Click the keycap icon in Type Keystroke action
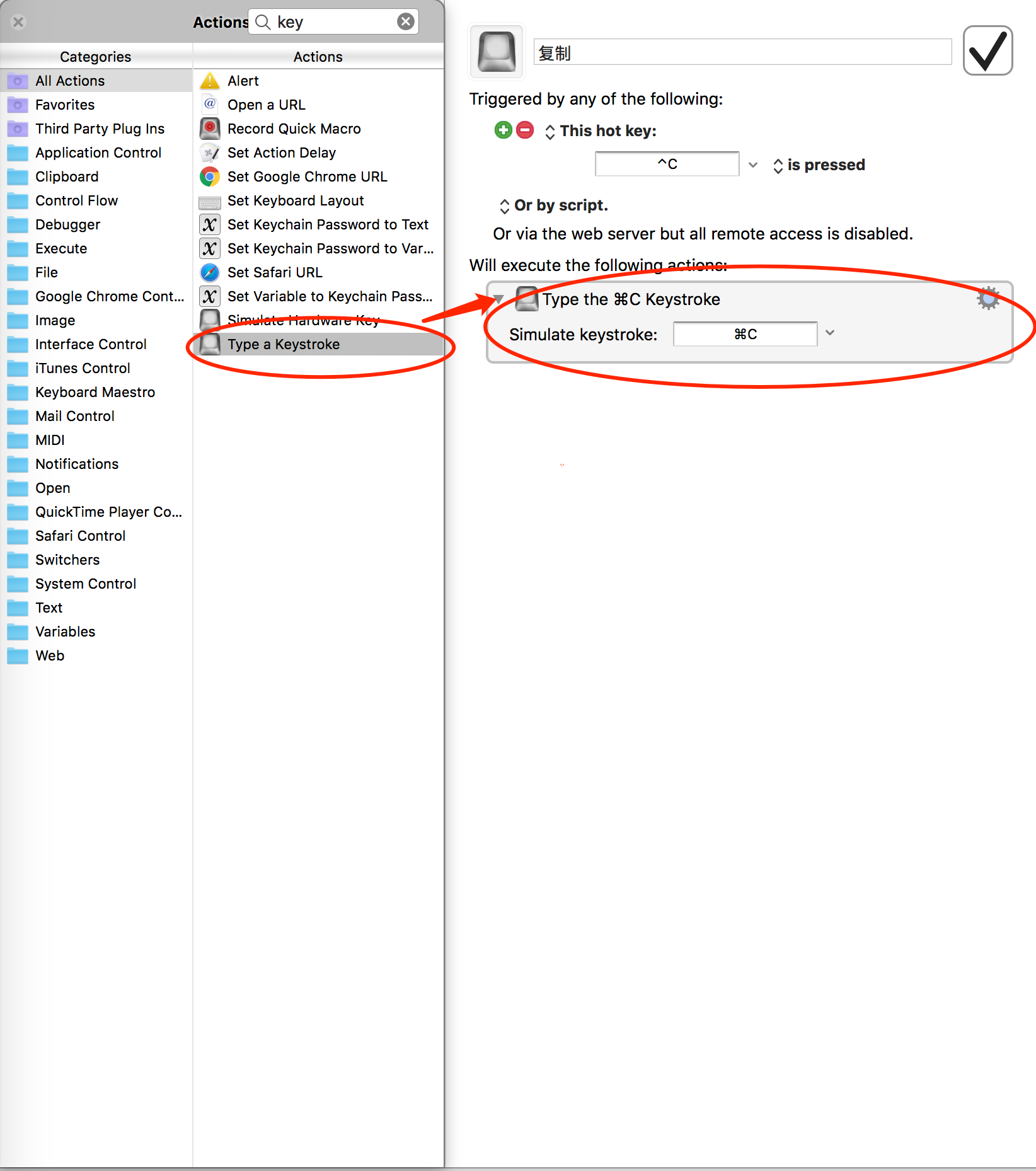Image resolution: width=1036 pixels, height=1171 pixels. point(527,299)
